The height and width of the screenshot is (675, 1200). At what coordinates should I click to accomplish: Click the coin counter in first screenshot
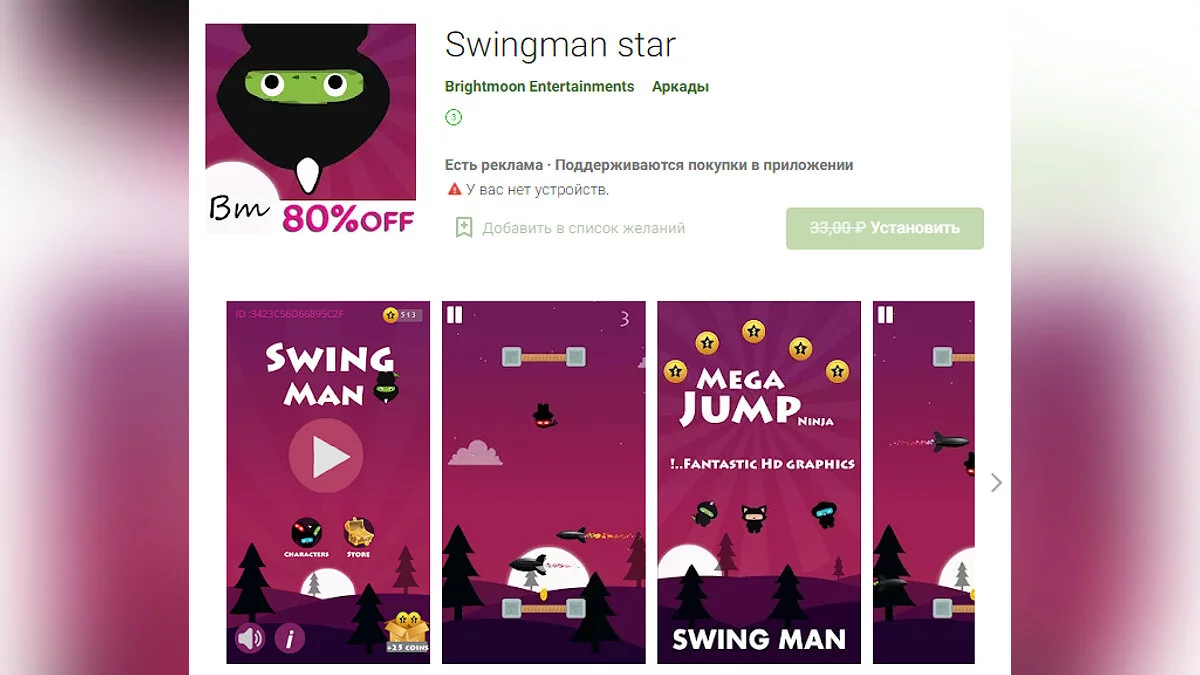tap(402, 315)
